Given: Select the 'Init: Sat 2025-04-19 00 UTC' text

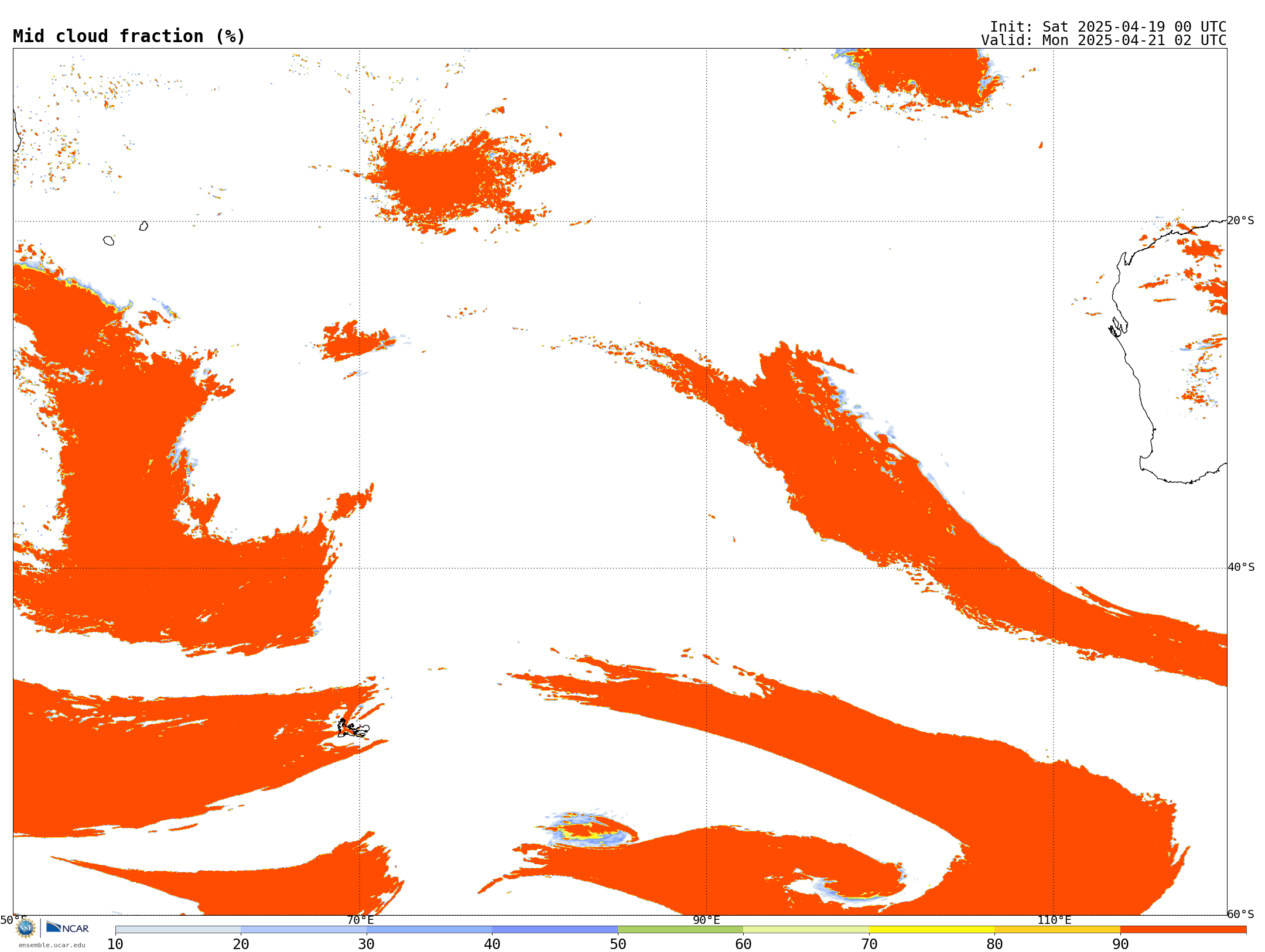Looking at the screenshot, I should [x=1108, y=27].
